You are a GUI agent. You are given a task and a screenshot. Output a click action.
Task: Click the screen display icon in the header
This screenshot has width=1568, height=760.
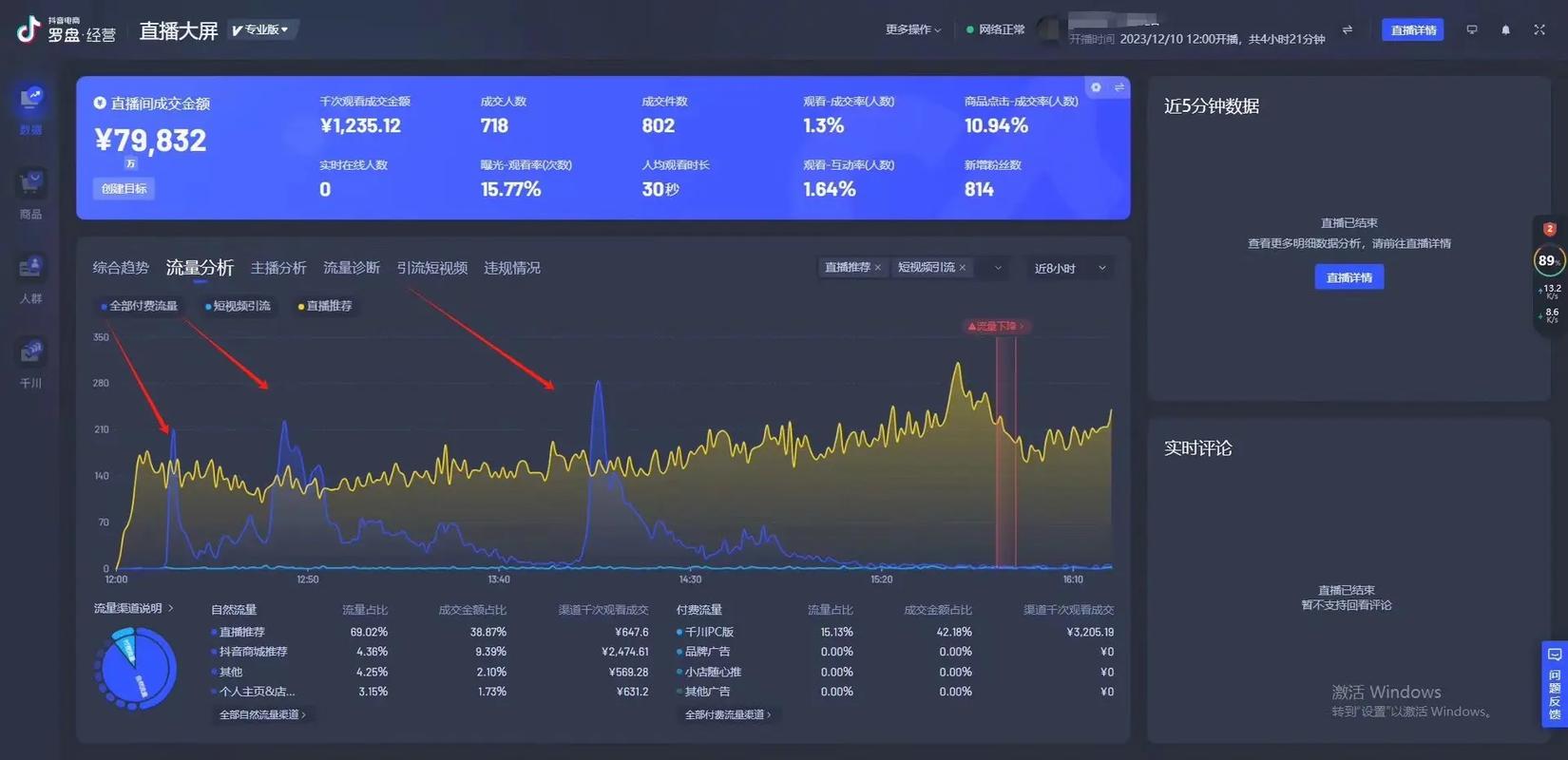point(1472,30)
